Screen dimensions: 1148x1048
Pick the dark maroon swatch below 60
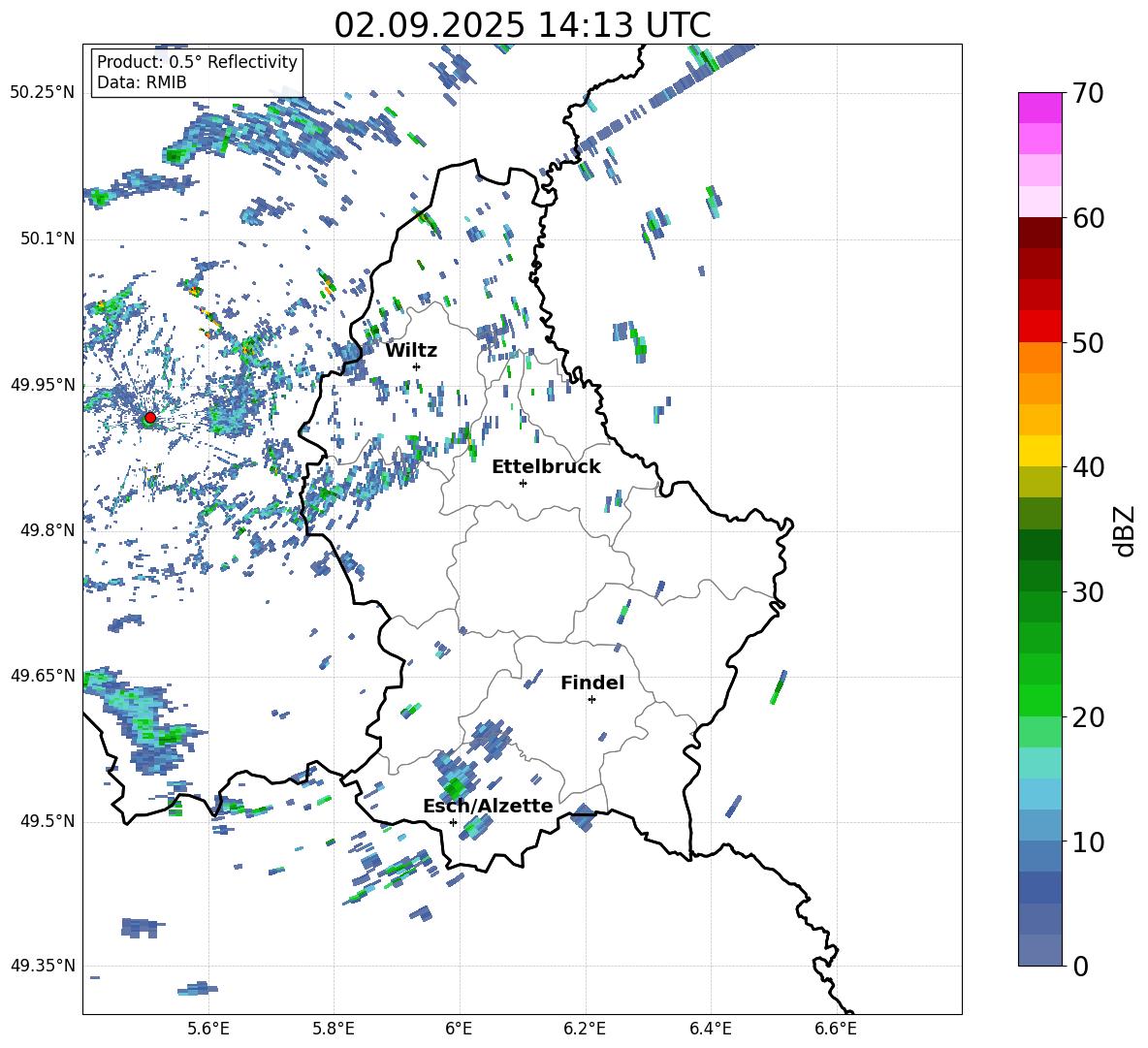pos(1039,233)
